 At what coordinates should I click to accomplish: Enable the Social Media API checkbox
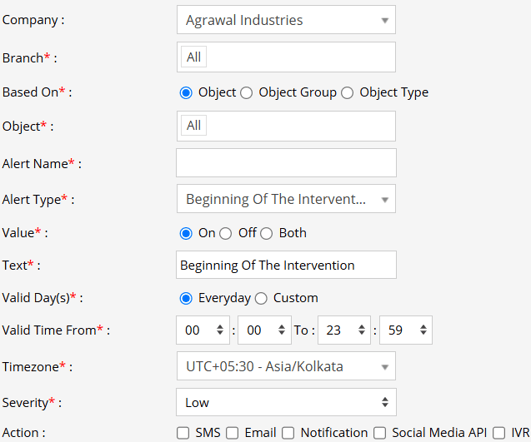pyautogui.click(x=380, y=433)
